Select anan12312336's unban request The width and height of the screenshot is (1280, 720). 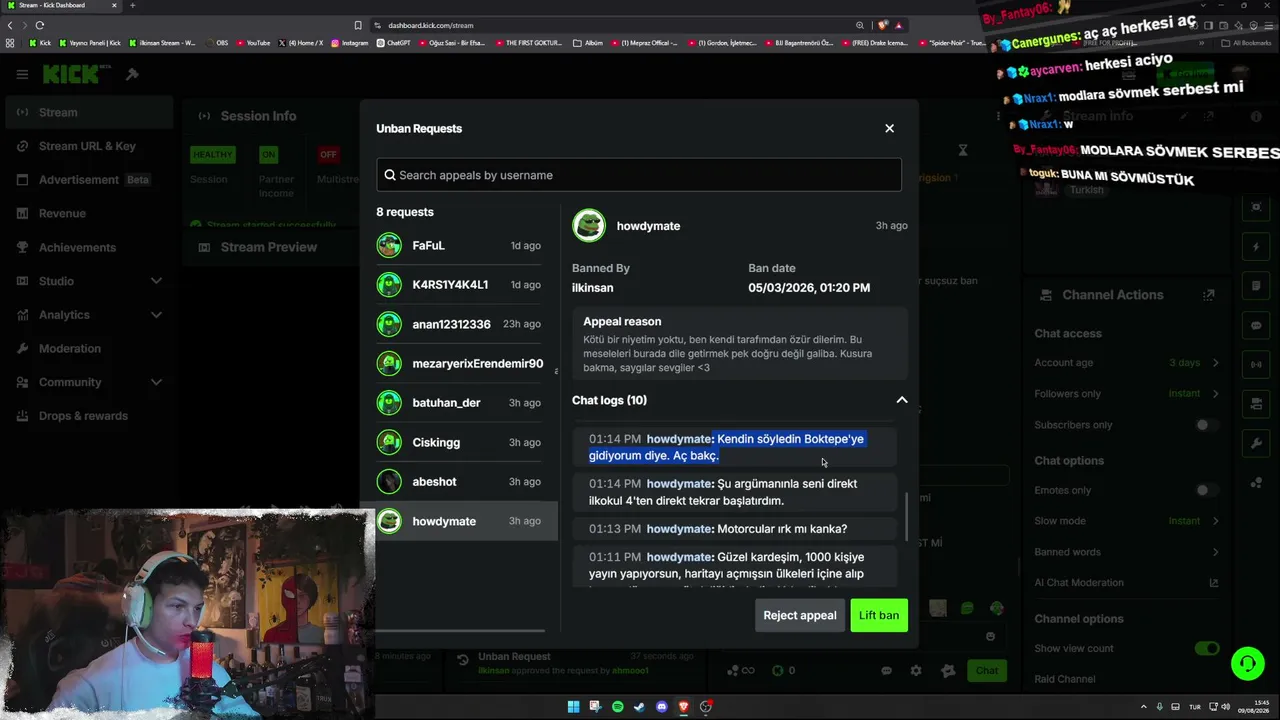pyautogui.click(x=460, y=324)
